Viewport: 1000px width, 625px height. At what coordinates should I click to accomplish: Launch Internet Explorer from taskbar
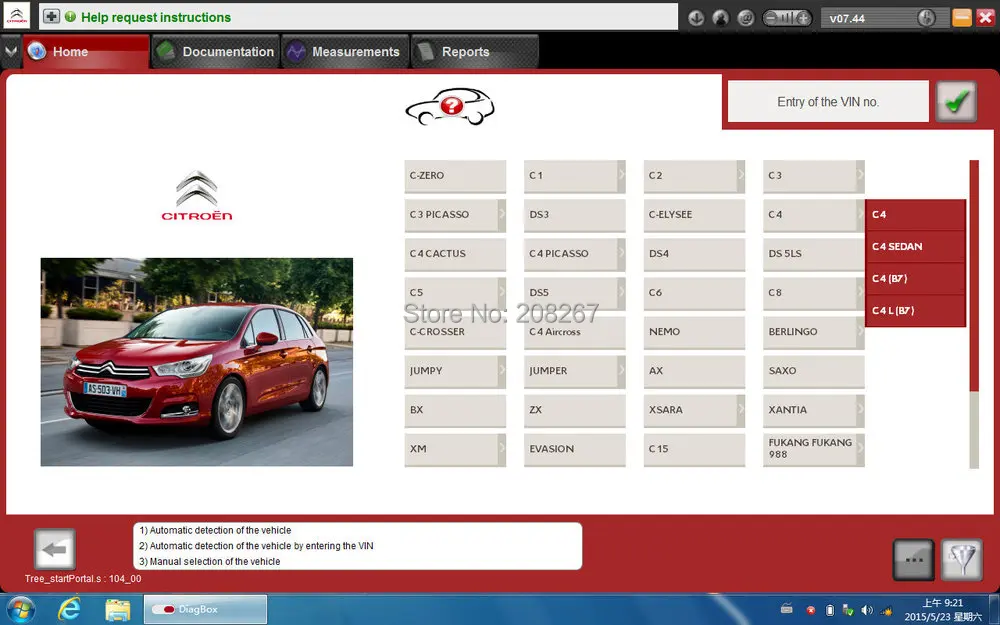coord(69,609)
